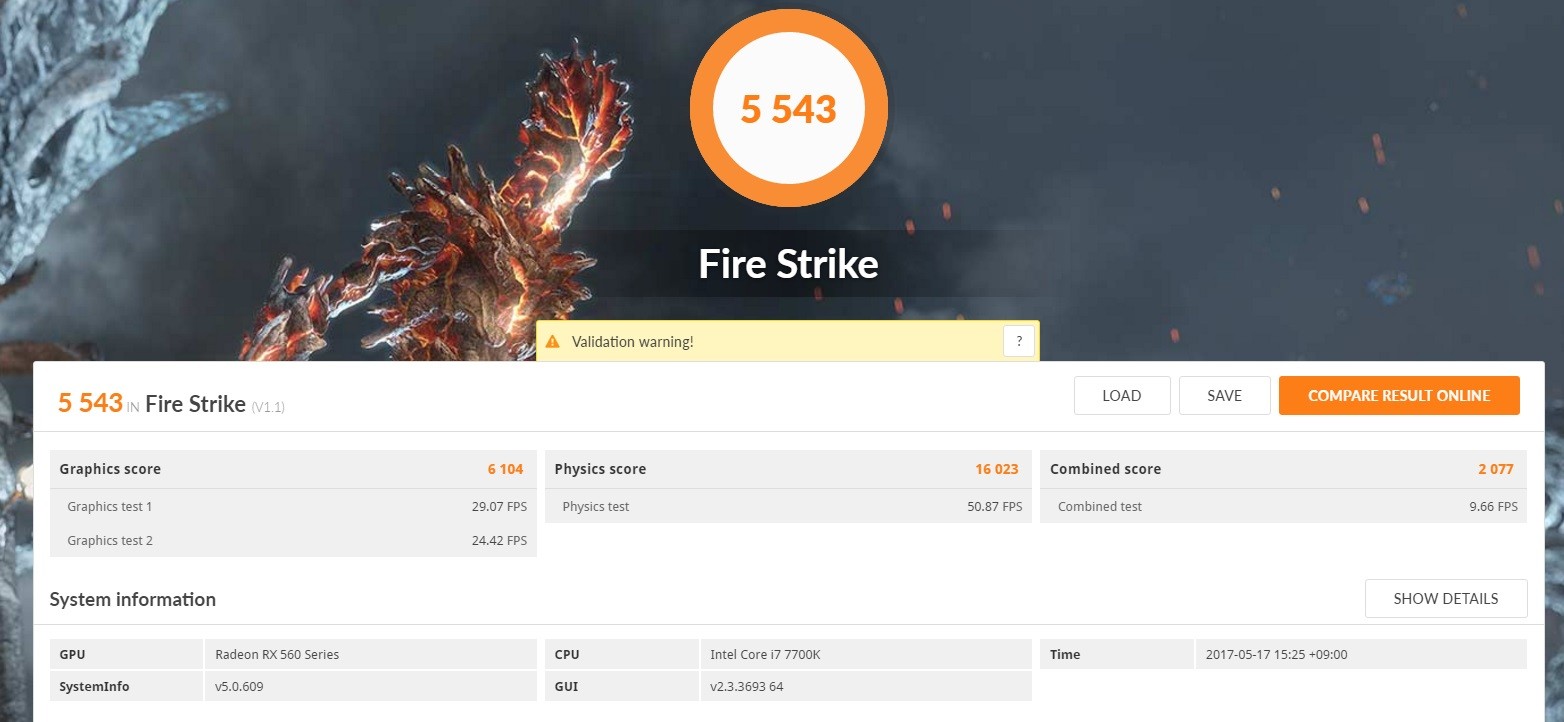The width and height of the screenshot is (1564, 722).
Task: Click the SAVE button
Action: (1225, 396)
